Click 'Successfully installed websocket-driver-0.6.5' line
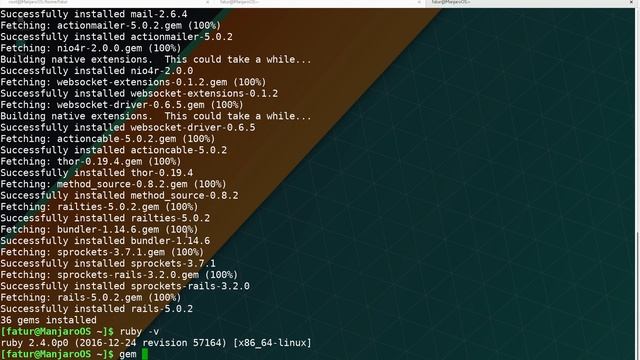Image resolution: width=640 pixels, height=360 pixels. tap(128, 128)
